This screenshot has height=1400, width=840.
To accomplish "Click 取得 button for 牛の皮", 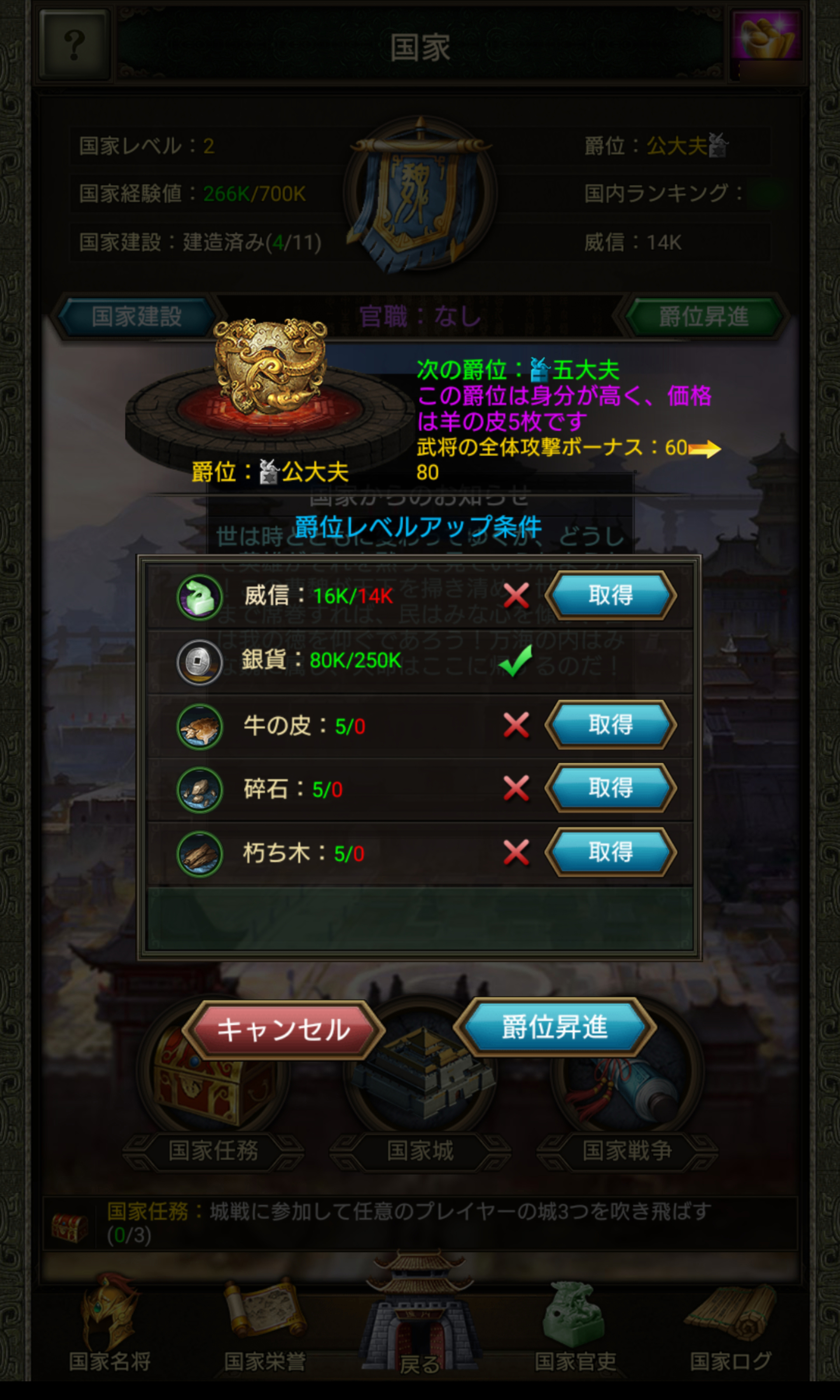I will click(611, 725).
